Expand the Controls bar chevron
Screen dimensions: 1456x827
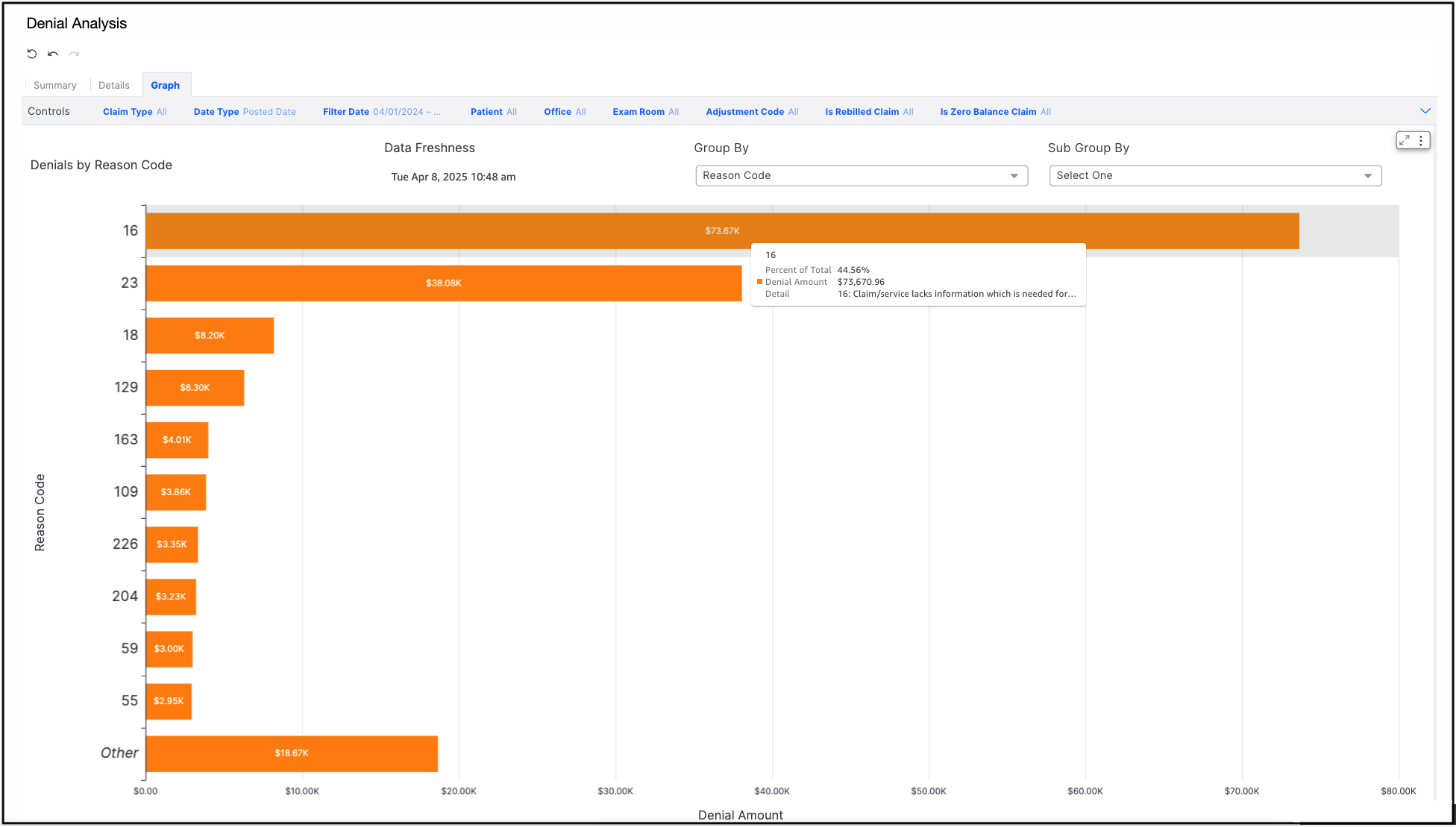1425,111
